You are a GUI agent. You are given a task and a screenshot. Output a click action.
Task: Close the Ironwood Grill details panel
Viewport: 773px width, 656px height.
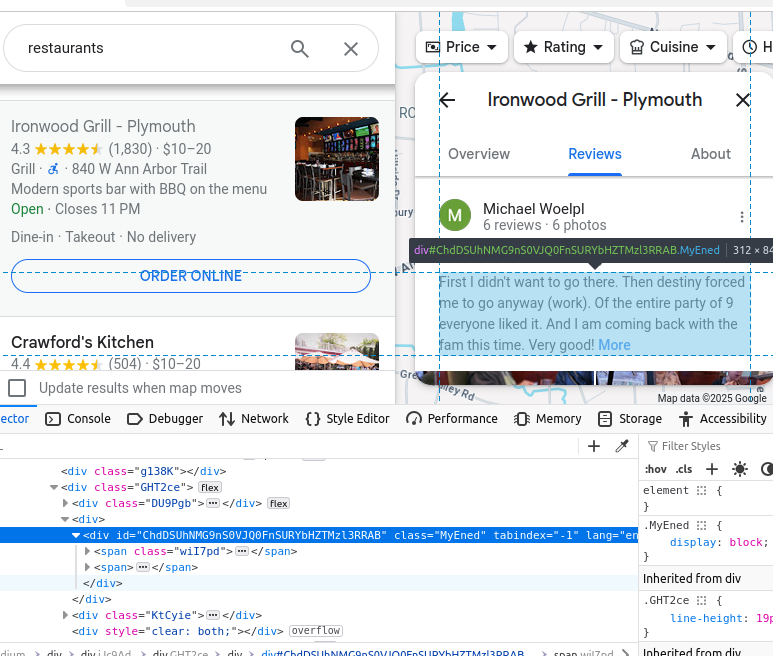pyautogui.click(x=742, y=100)
